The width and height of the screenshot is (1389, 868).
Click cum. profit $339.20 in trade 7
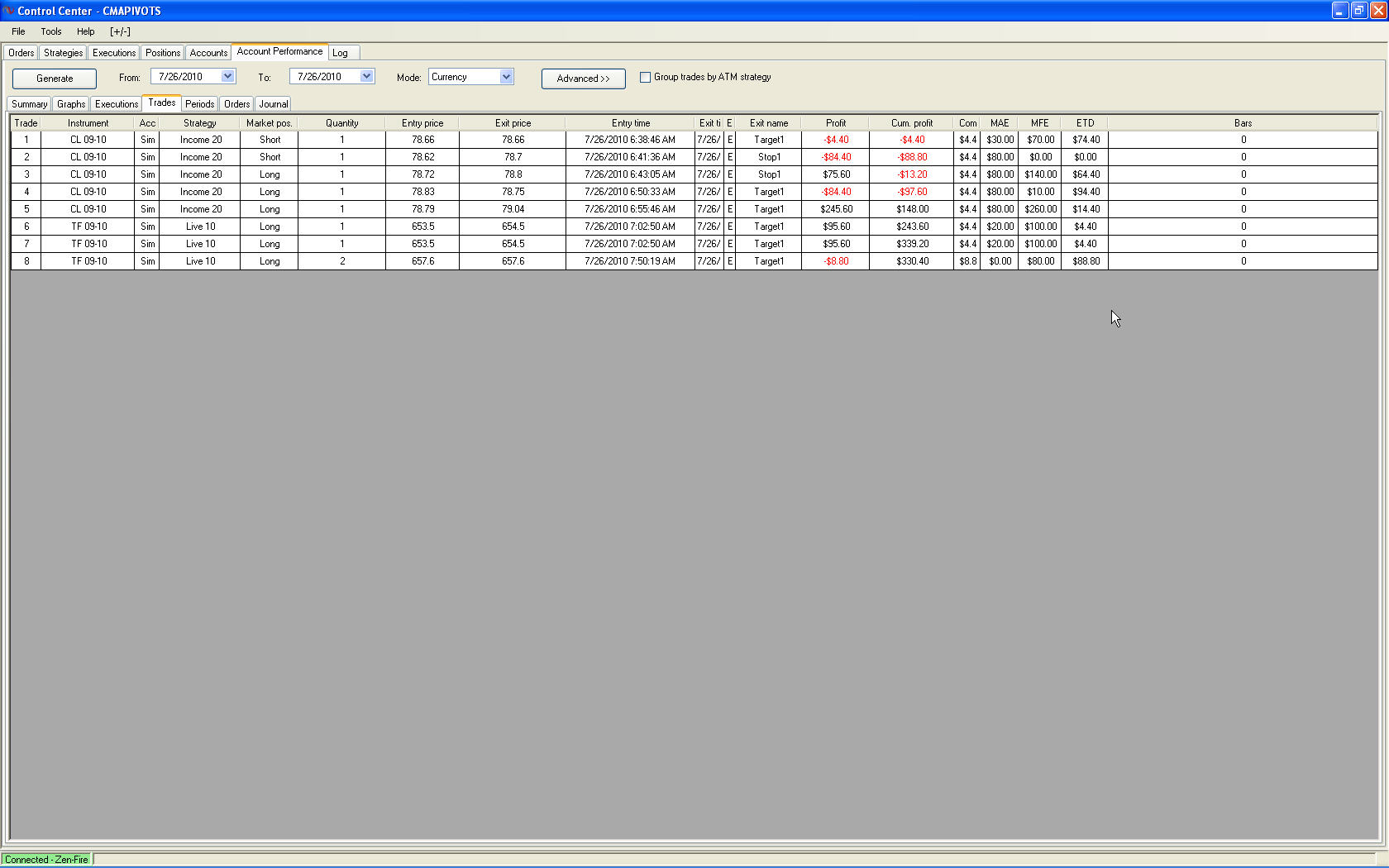[x=912, y=244]
